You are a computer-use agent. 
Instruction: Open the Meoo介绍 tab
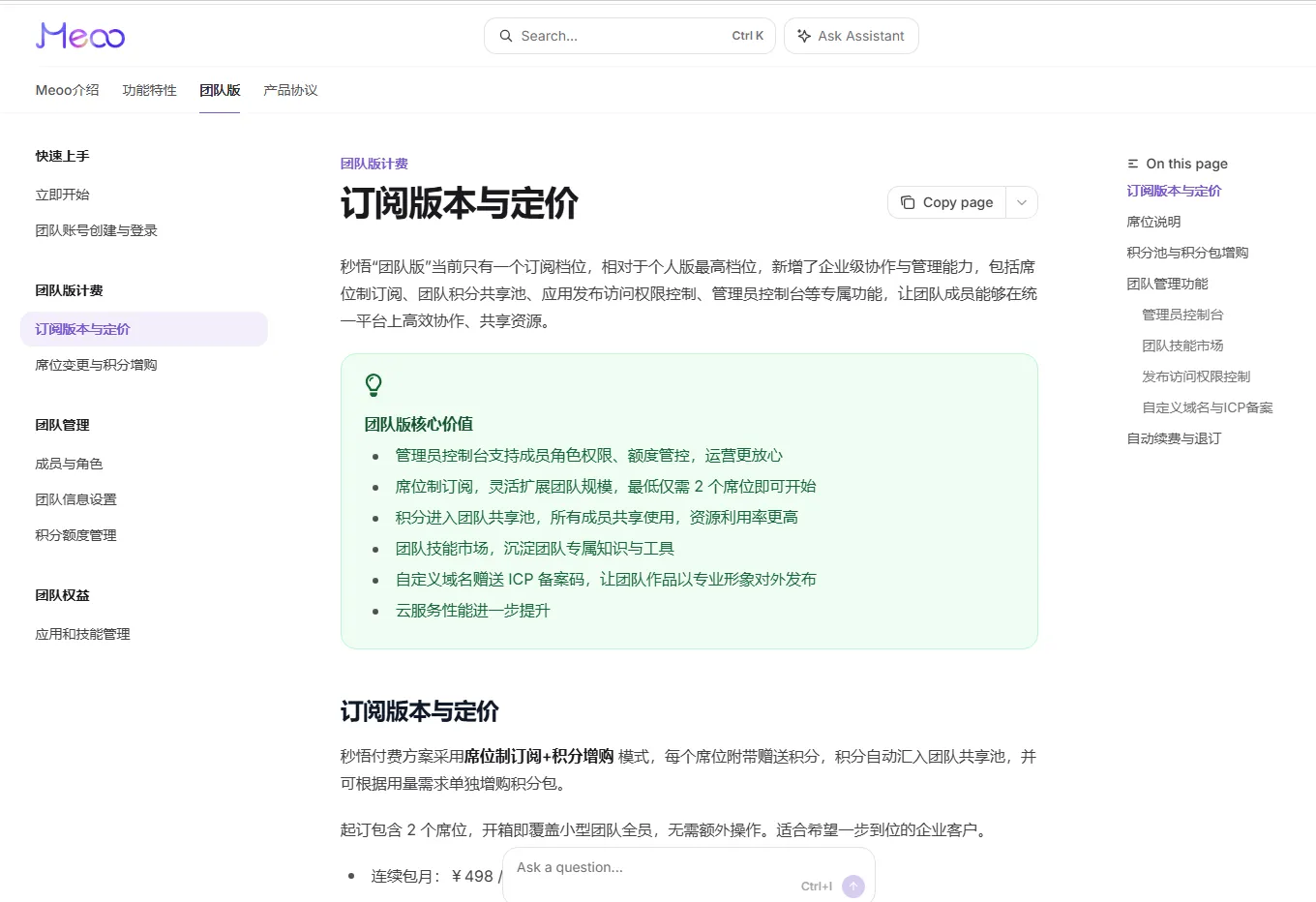68,90
